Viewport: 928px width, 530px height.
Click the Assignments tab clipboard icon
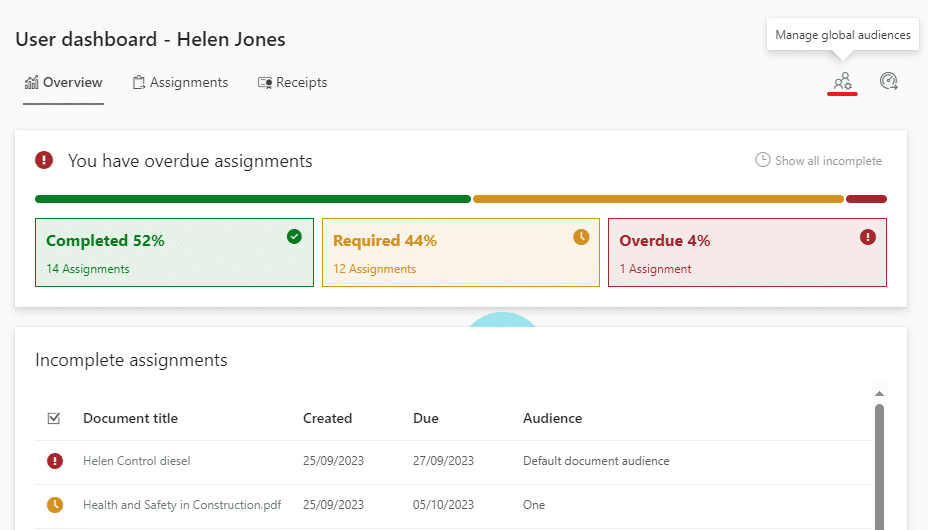coord(138,82)
